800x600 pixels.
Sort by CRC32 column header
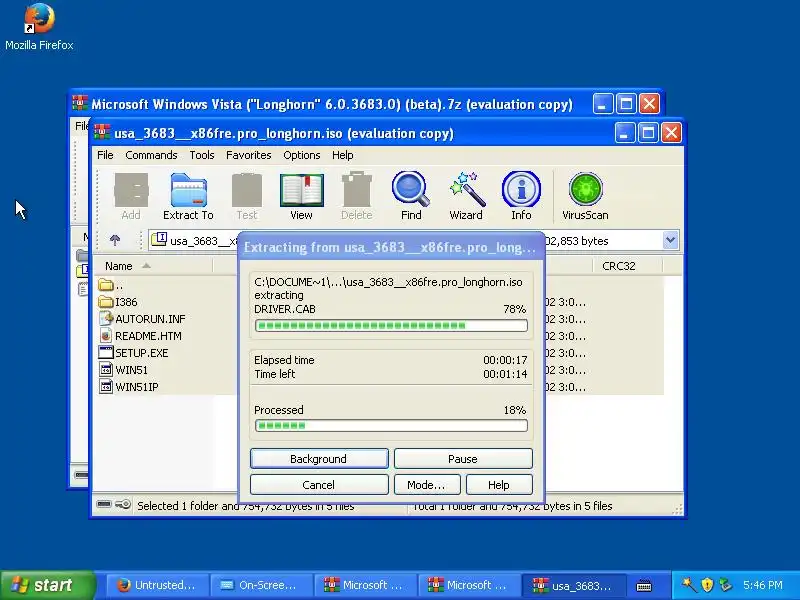coord(628,266)
